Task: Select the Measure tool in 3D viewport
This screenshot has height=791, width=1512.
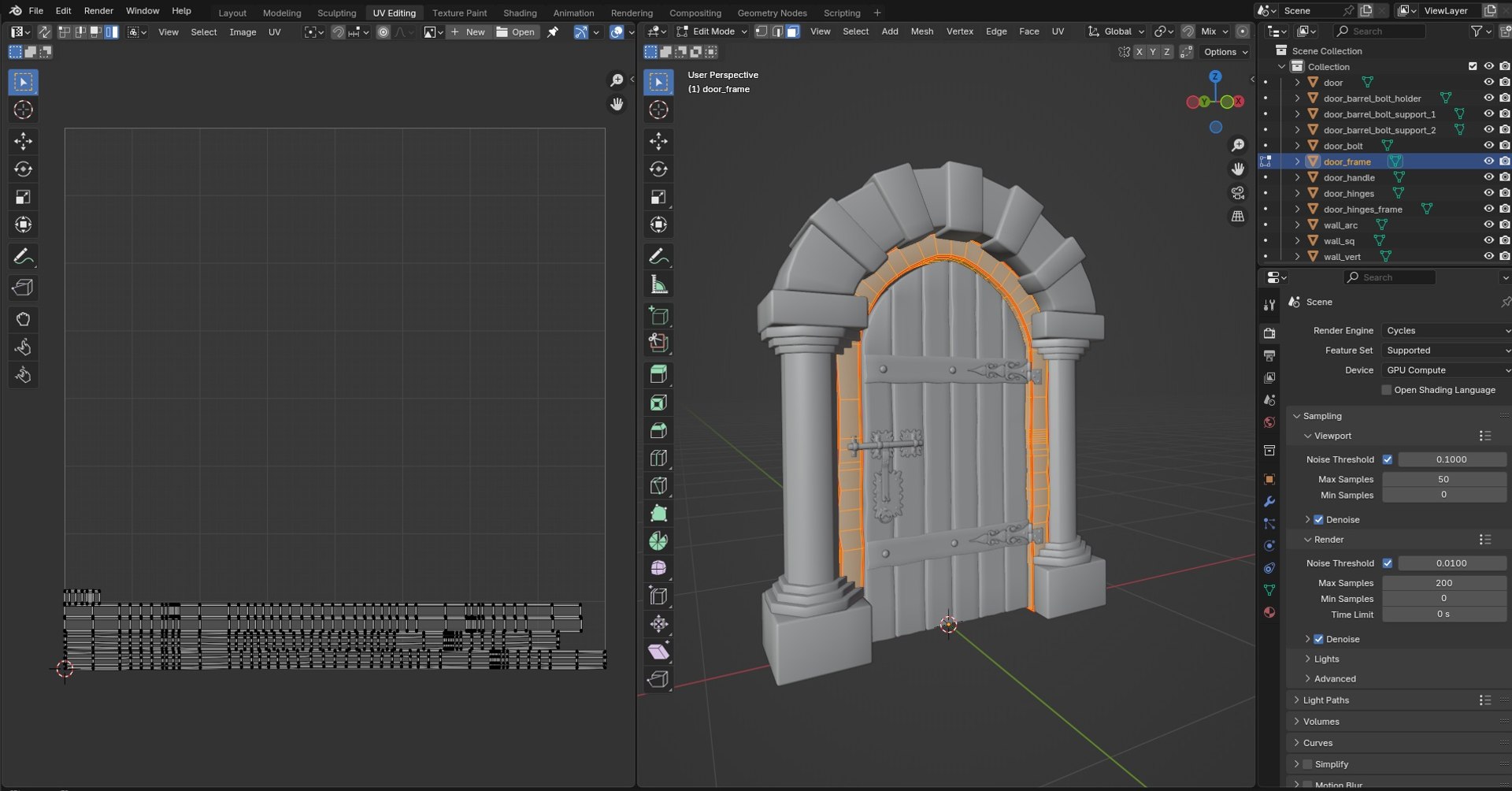Action: click(658, 284)
